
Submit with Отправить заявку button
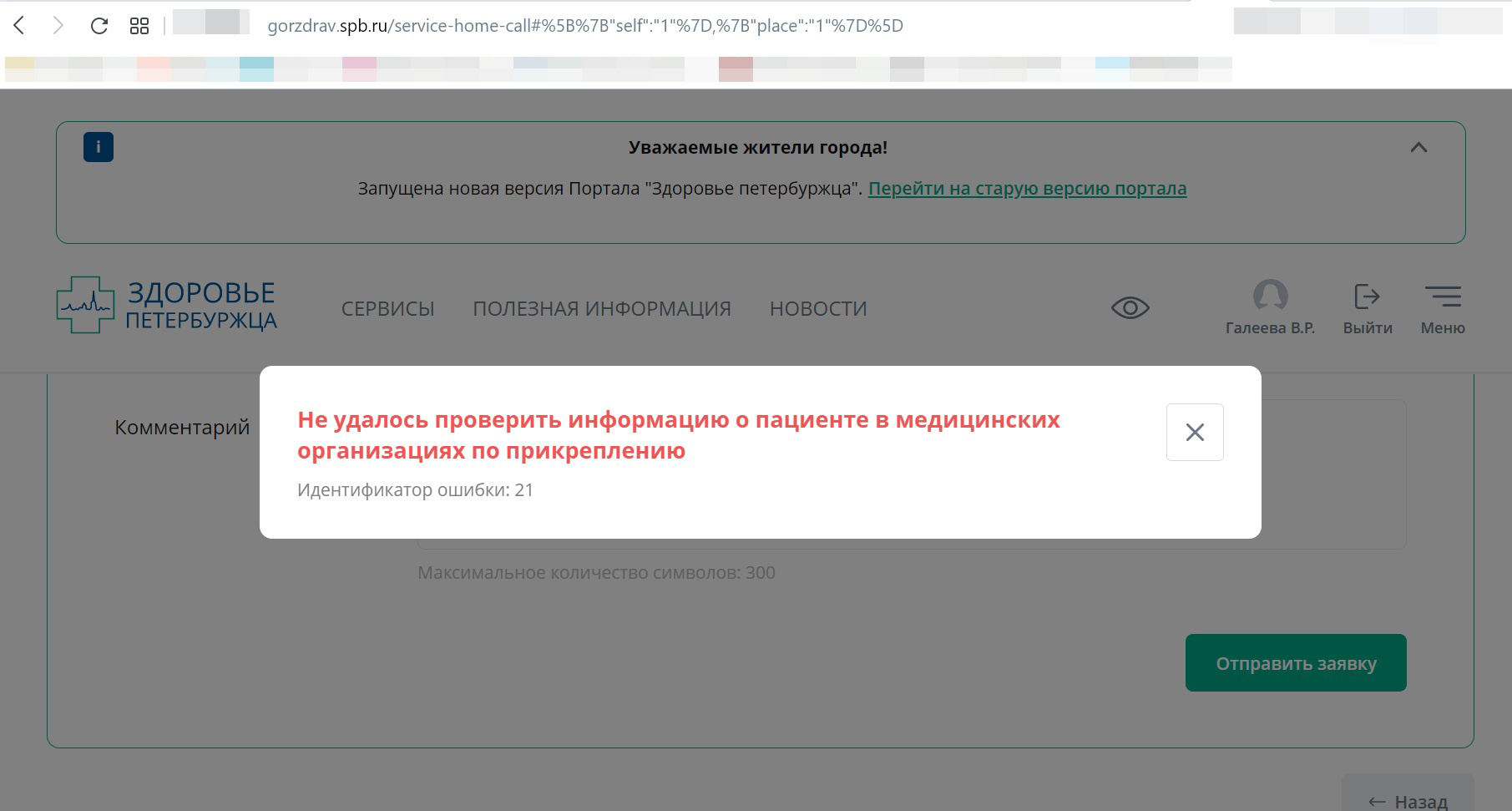(1296, 663)
